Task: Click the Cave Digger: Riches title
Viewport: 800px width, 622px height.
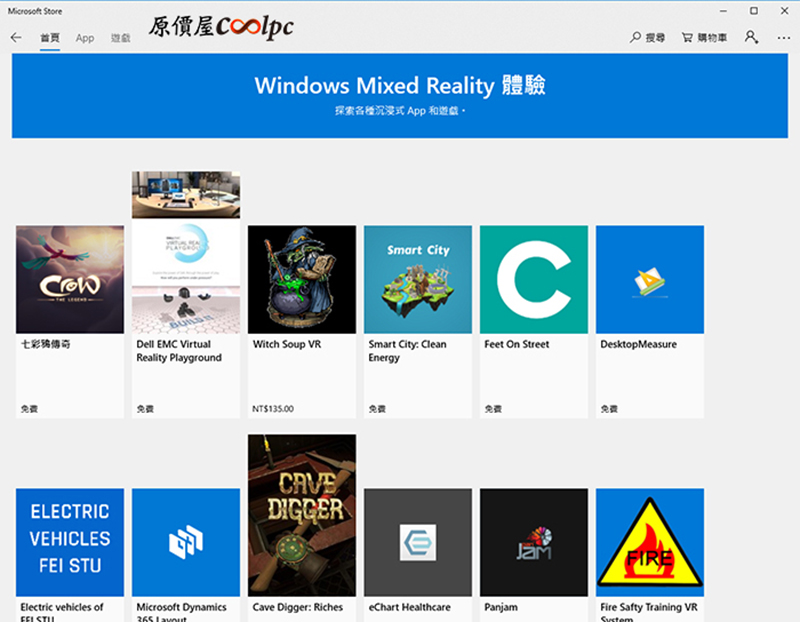Action: click(297, 607)
